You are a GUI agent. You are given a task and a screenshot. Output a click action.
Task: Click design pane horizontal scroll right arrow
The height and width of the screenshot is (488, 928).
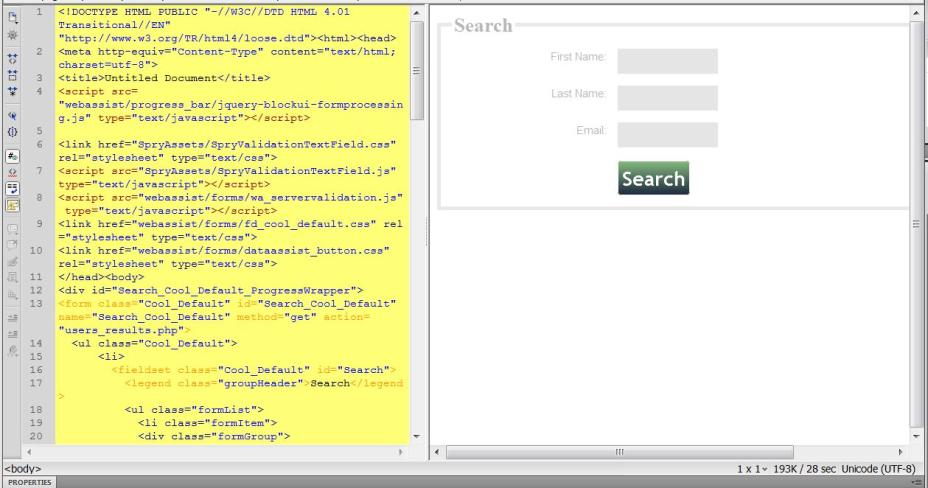click(x=900, y=452)
